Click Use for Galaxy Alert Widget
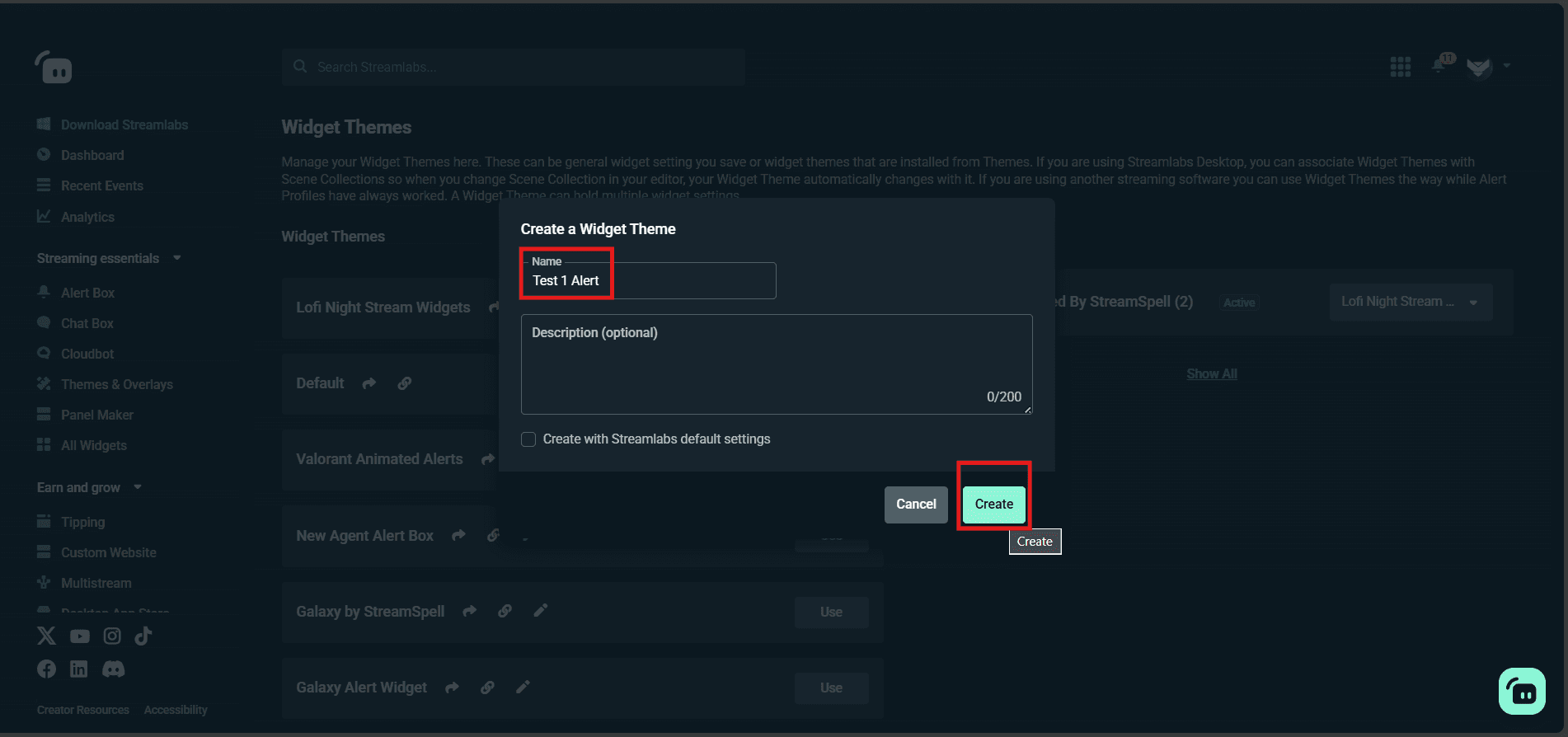Screen dimensions: 1568x737 831,688
